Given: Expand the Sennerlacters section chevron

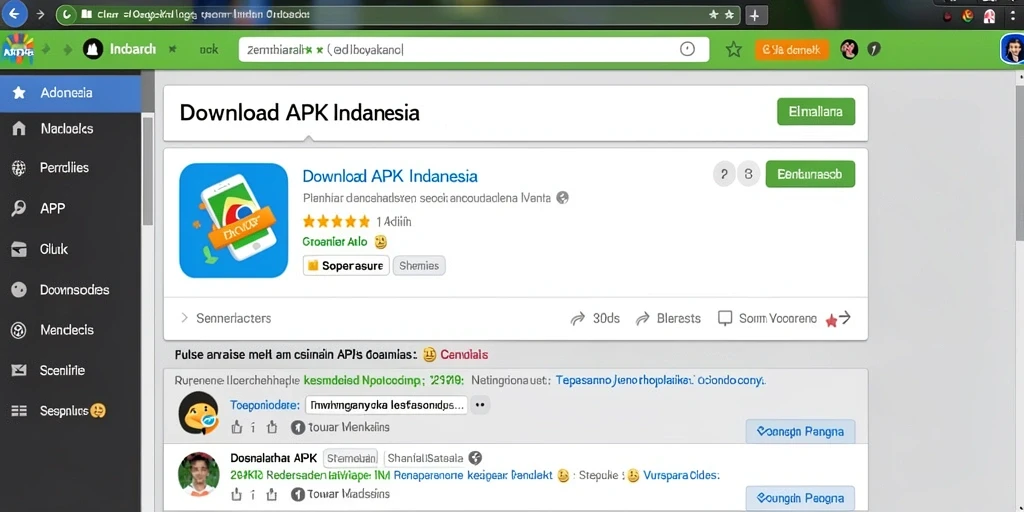Looking at the screenshot, I should 184,318.
